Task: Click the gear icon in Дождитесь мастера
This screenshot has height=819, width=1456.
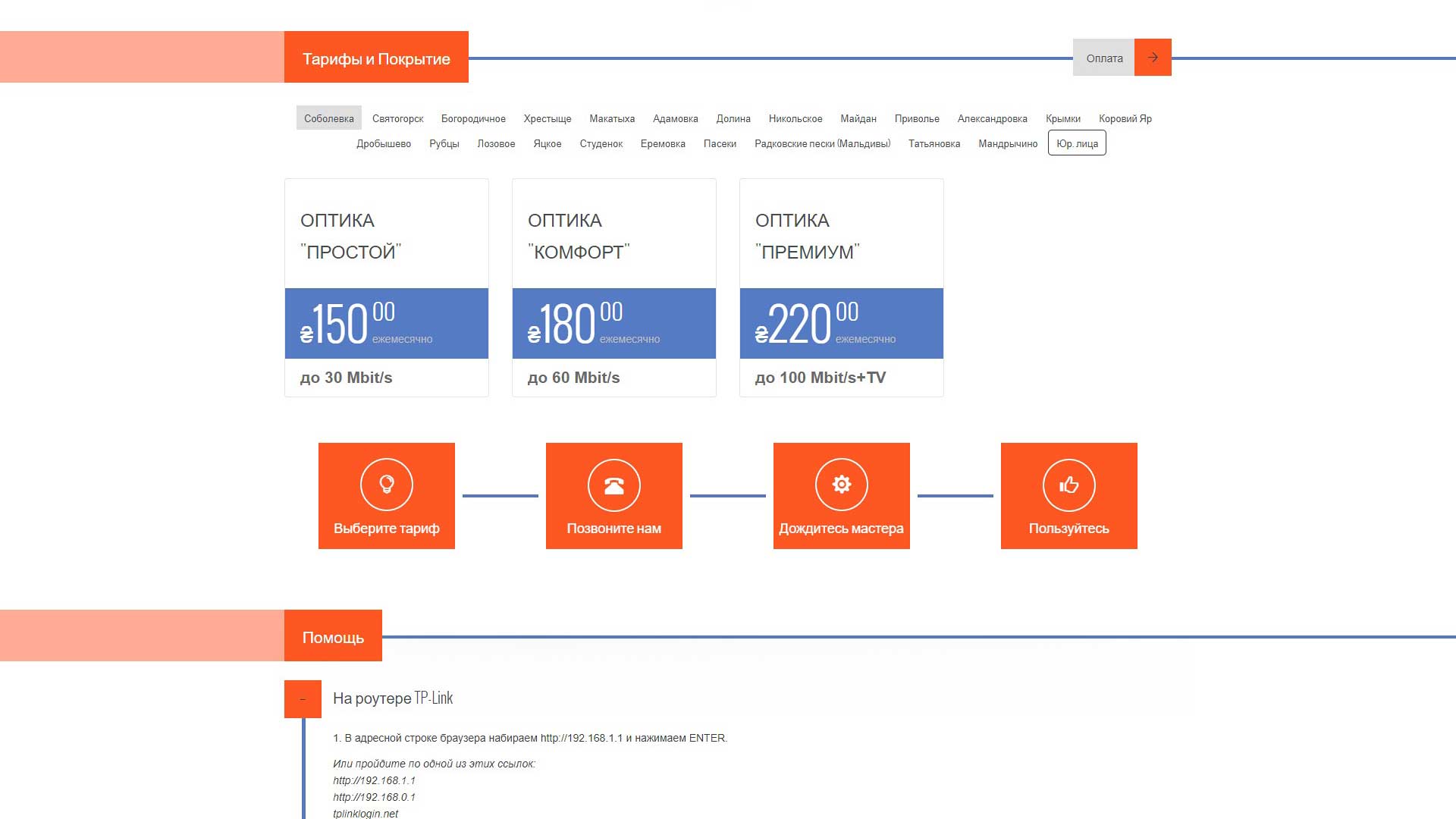Action: pos(842,484)
